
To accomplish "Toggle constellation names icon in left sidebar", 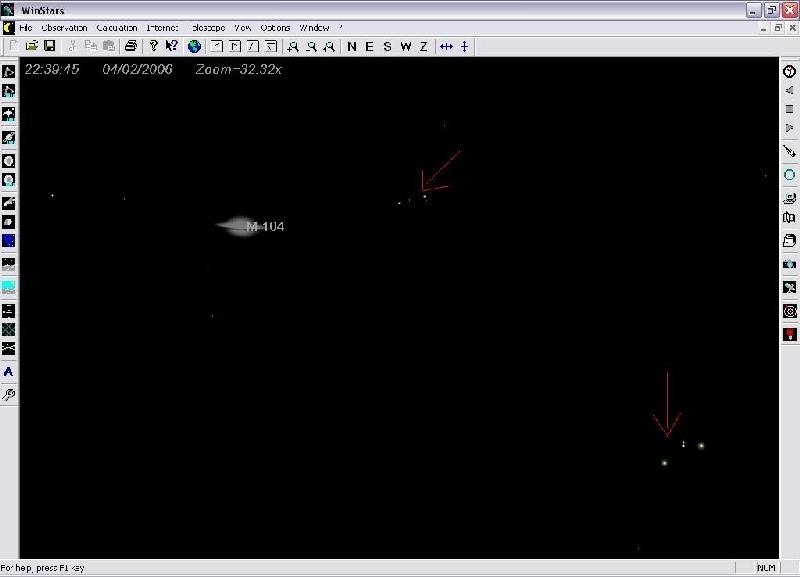I will tap(9, 91).
